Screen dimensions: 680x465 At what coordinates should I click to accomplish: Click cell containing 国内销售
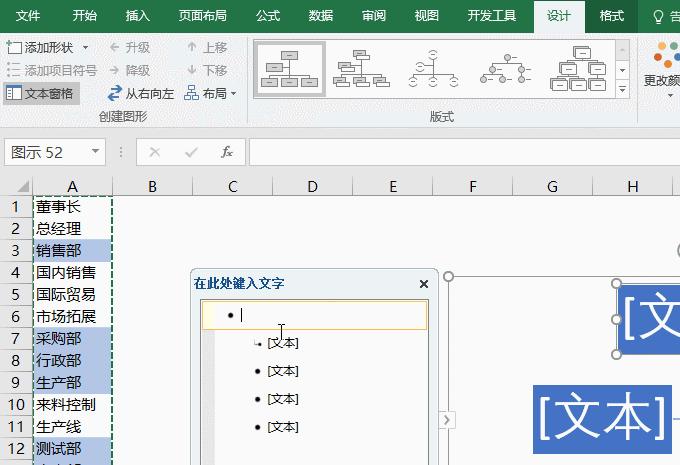click(72, 273)
